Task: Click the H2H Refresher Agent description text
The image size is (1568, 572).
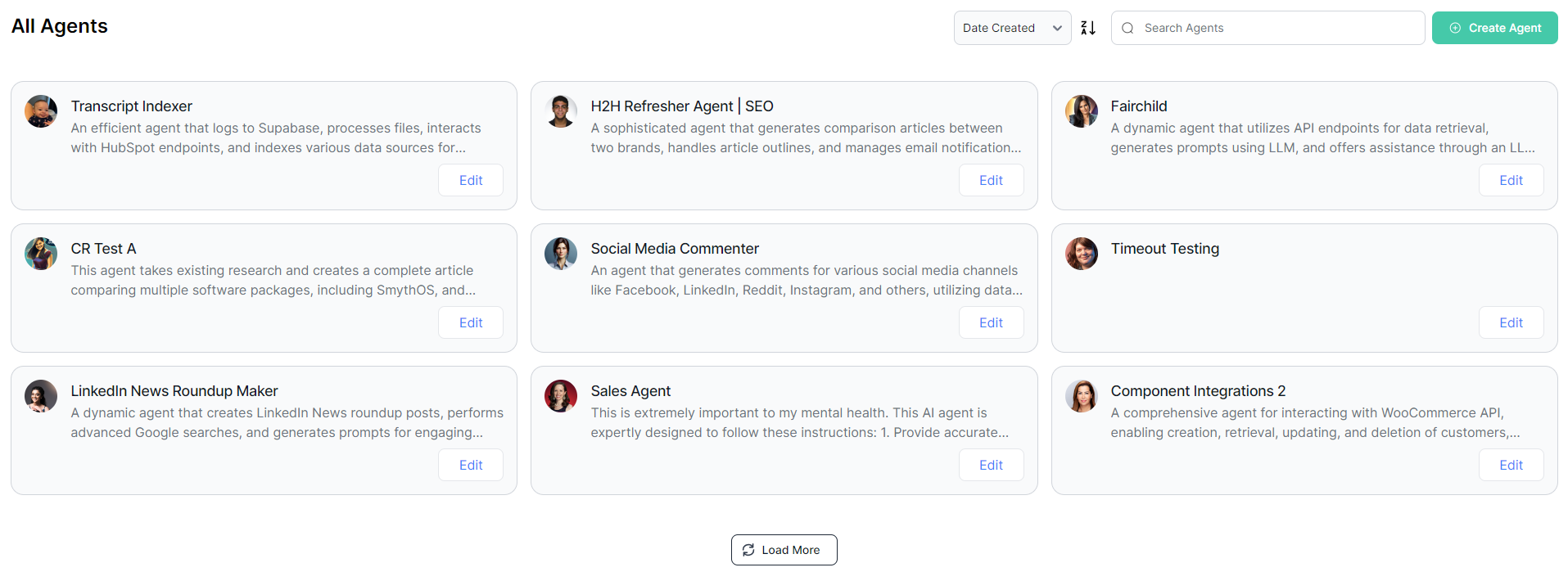Action: (x=806, y=137)
